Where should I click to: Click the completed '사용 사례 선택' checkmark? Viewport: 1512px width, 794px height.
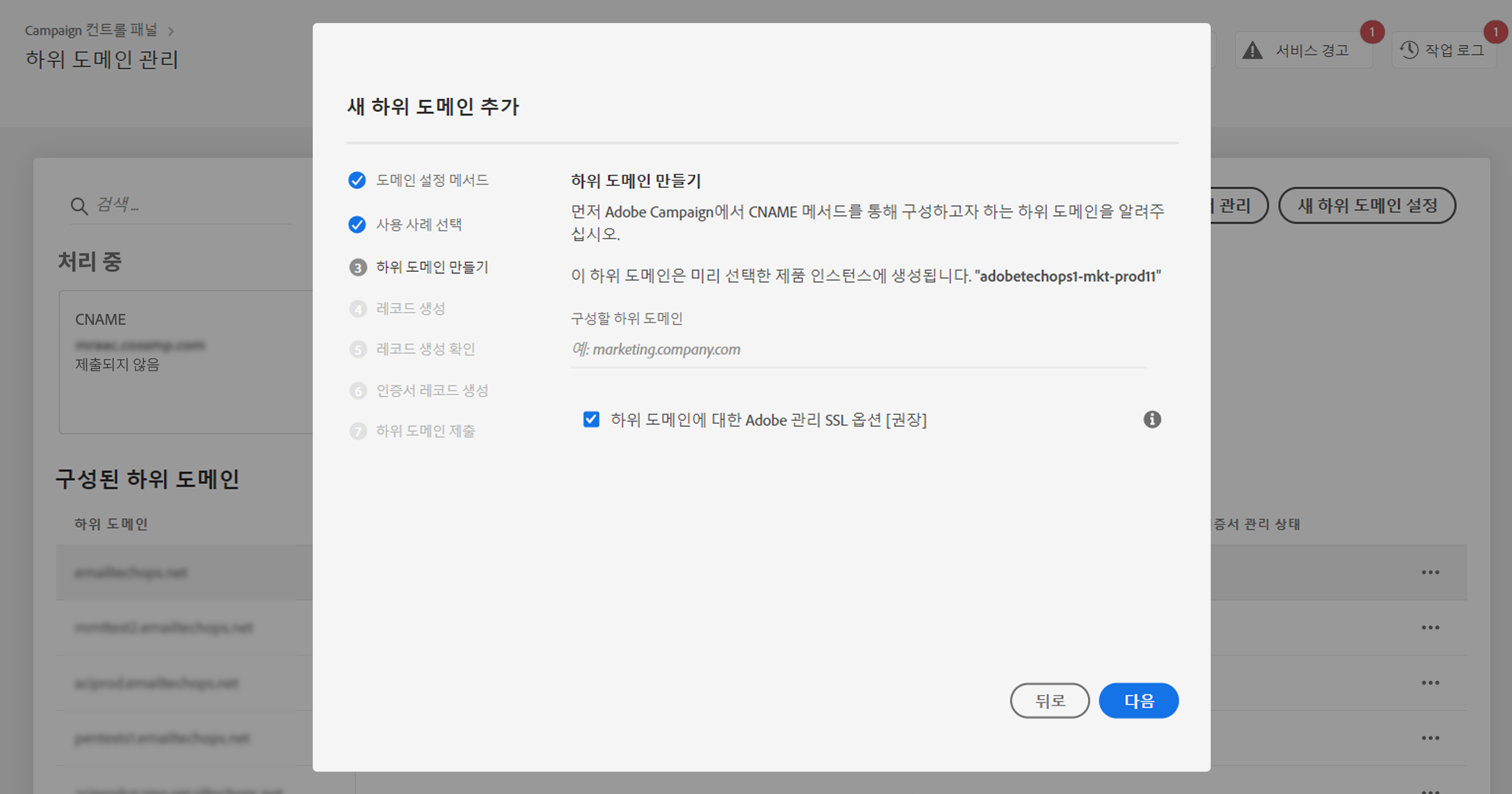357,224
